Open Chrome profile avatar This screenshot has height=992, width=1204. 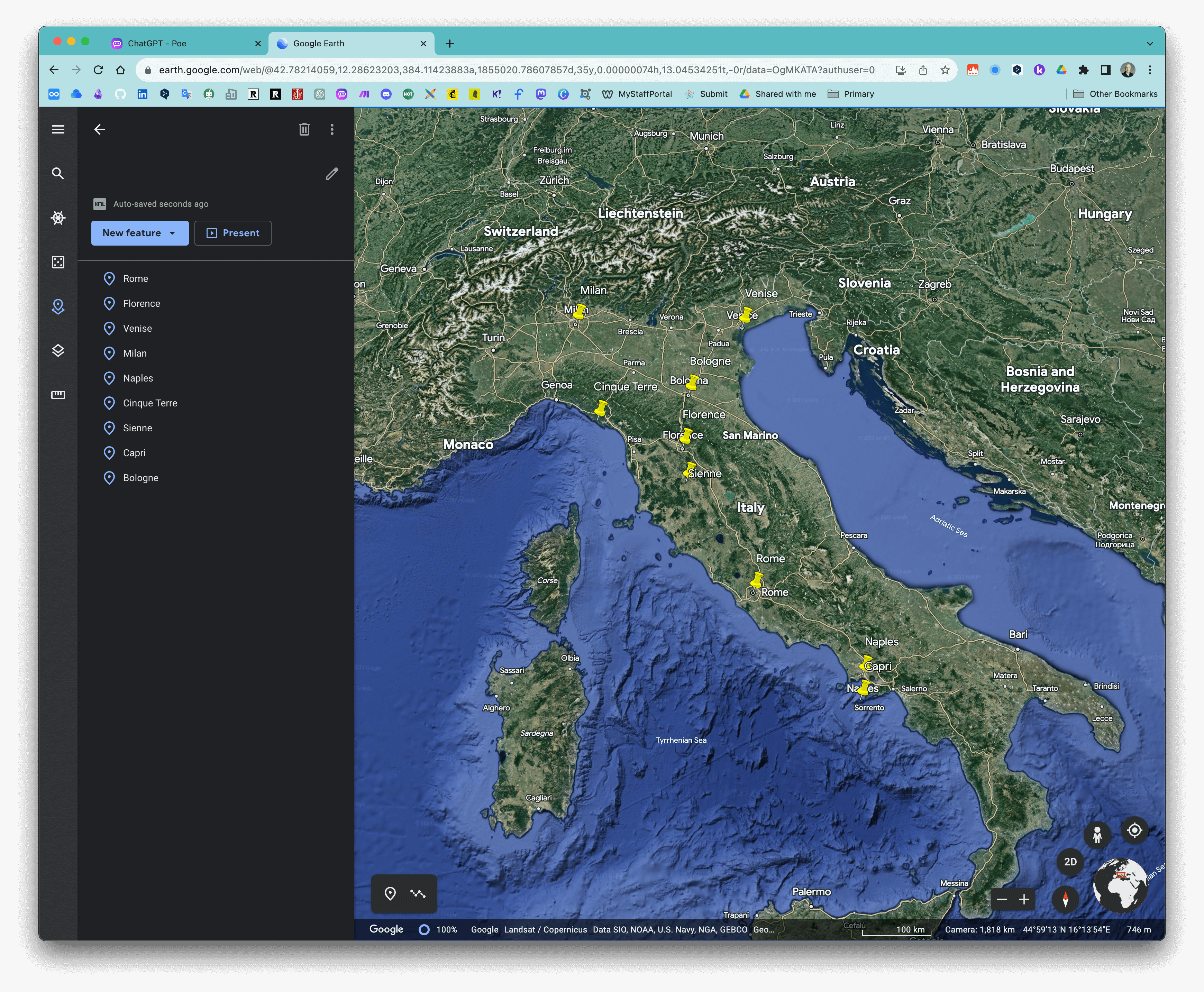(1128, 70)
